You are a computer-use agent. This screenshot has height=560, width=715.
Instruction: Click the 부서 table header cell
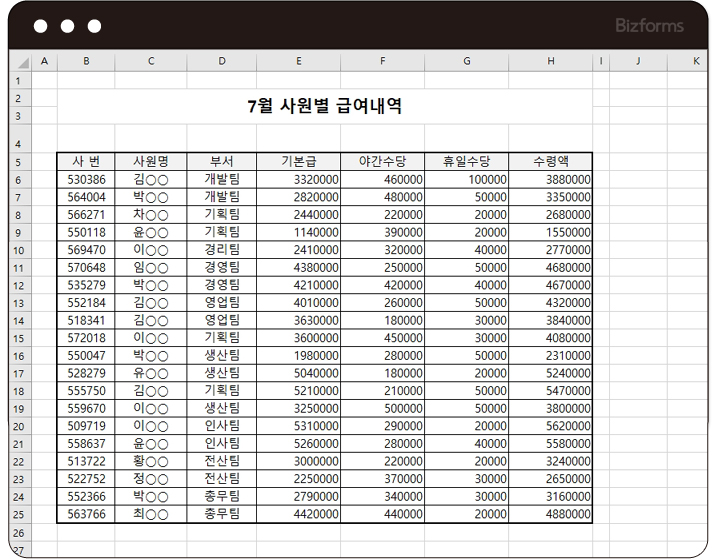coord(221,161)
